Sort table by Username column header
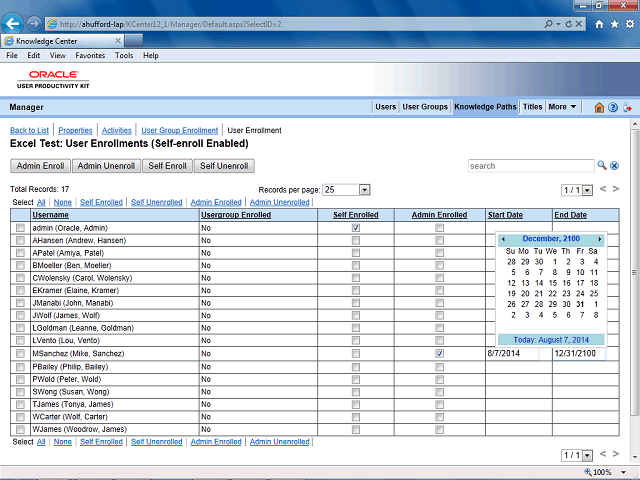This screenshot has width=640, height=480. click(x=51, y=215)
